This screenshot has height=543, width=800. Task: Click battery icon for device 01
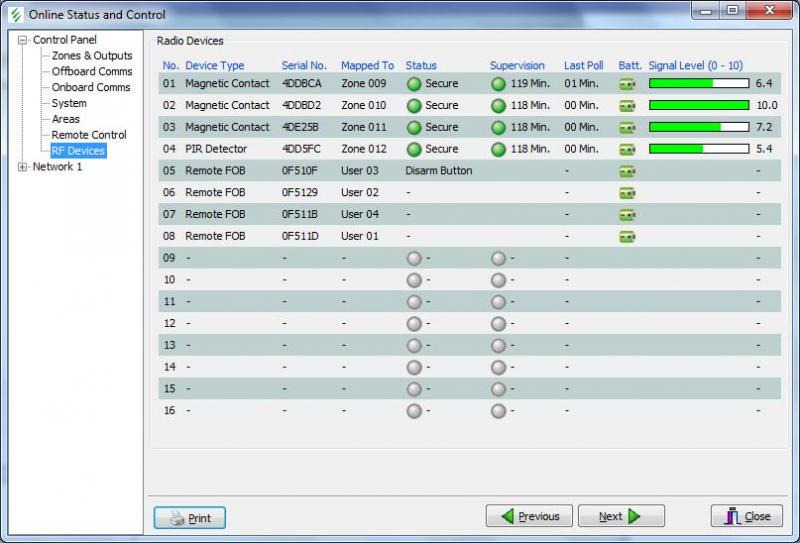tap(627, 84)
